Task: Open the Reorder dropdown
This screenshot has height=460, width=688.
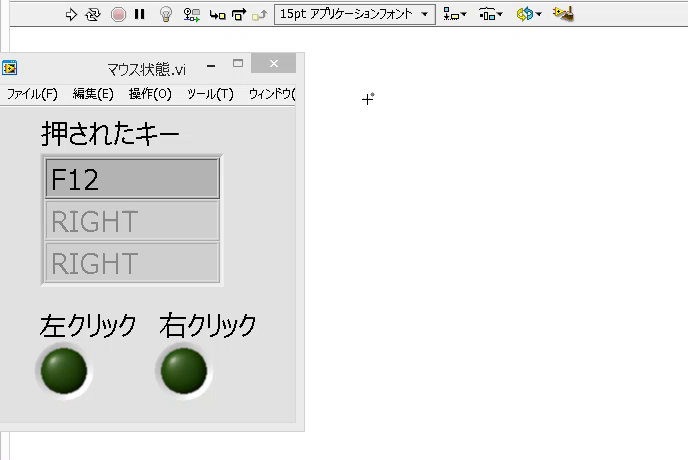Action: 529,14
